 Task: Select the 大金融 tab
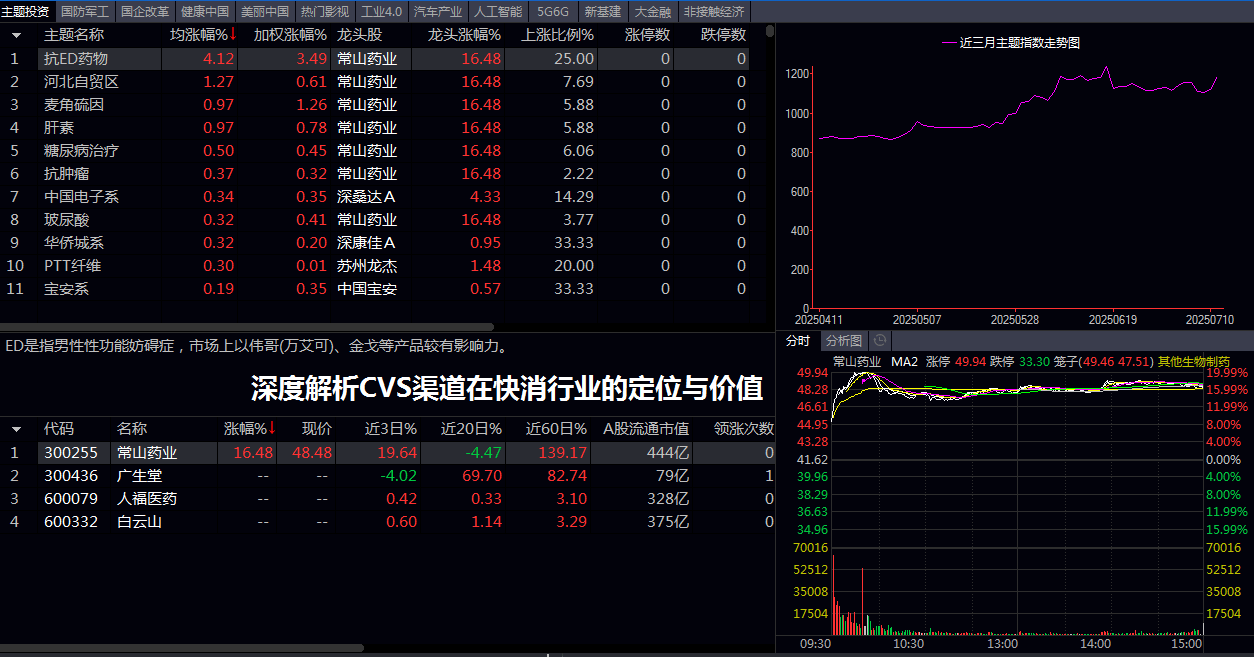(x=653, y=12)
